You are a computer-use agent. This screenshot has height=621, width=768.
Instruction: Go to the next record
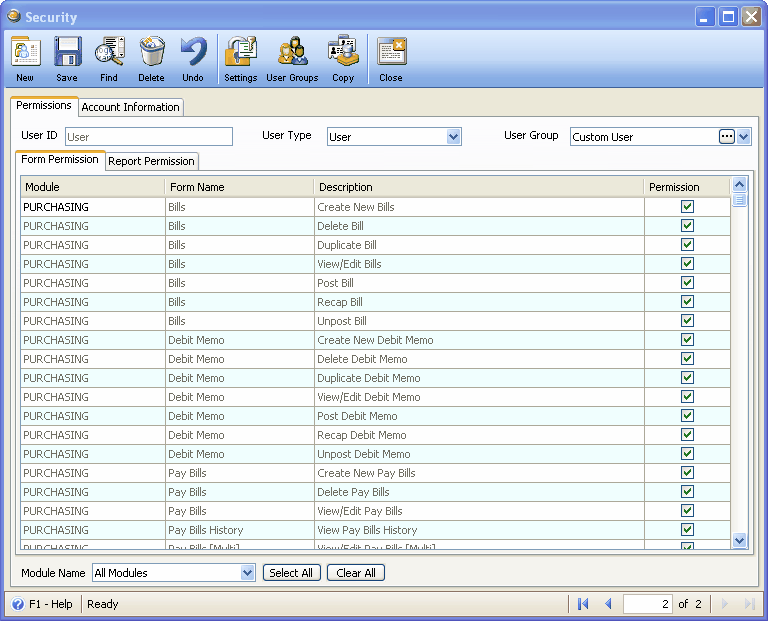pos(724,604)
